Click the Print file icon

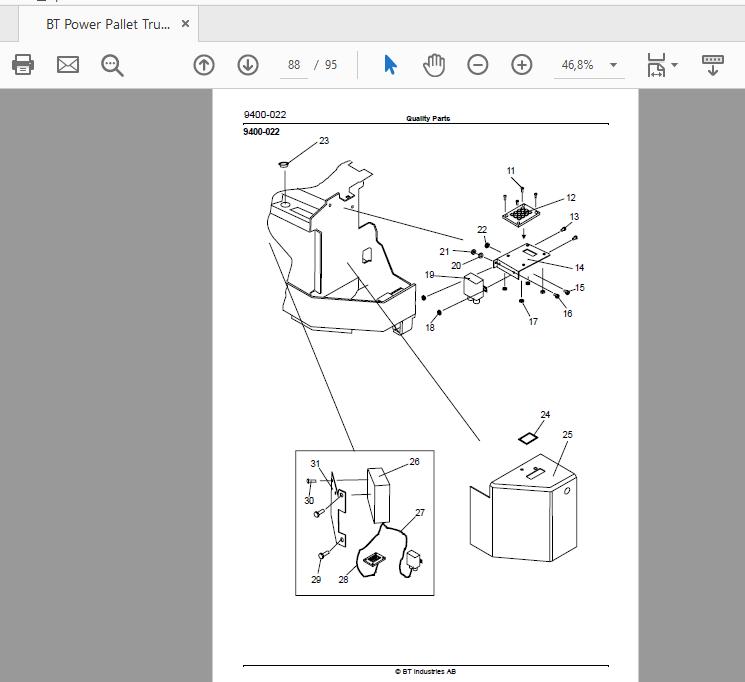click(x=23, y=65)
